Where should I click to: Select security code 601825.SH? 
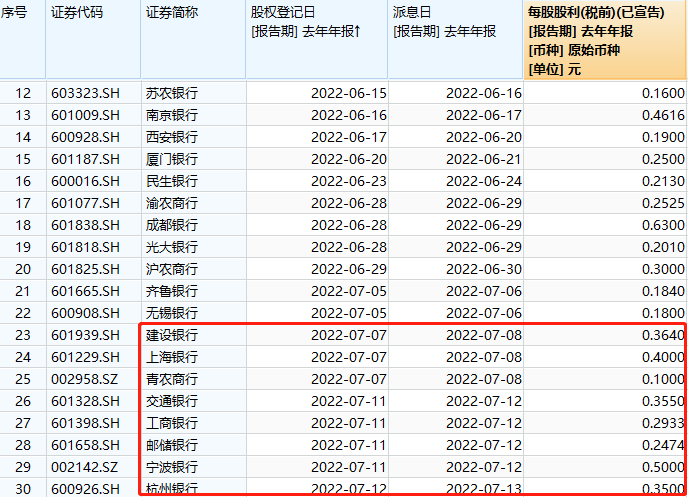click(x=85, y=269)
